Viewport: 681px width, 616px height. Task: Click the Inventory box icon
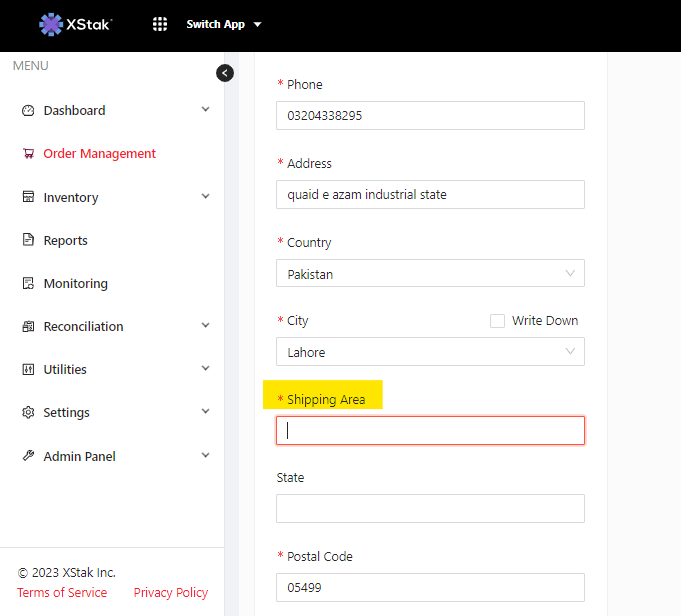(x=28, y=198)
